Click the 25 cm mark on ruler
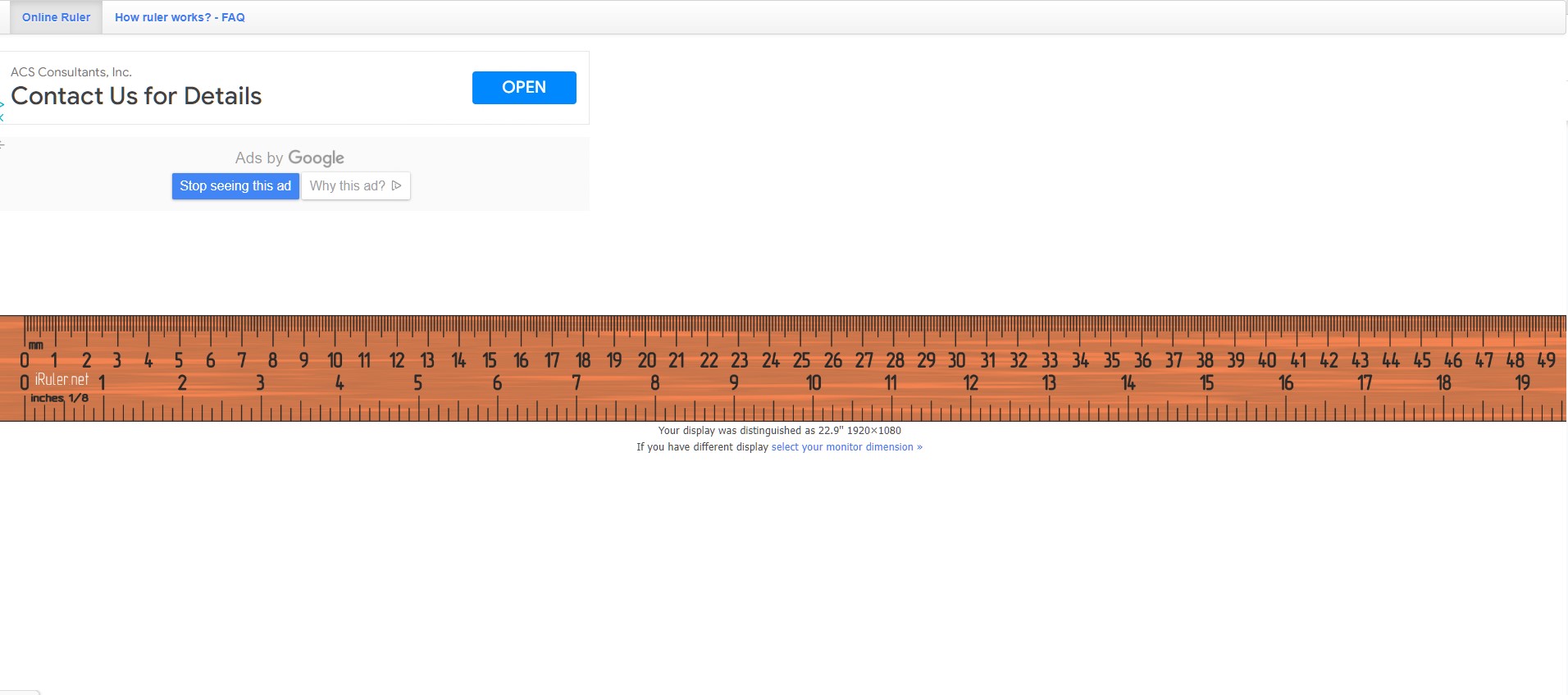1568x695 pixels. pyautogui.click(x=801, y=360)
